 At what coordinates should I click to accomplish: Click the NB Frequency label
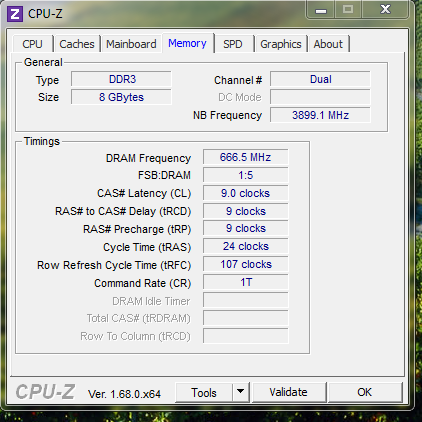pos(228,115)
